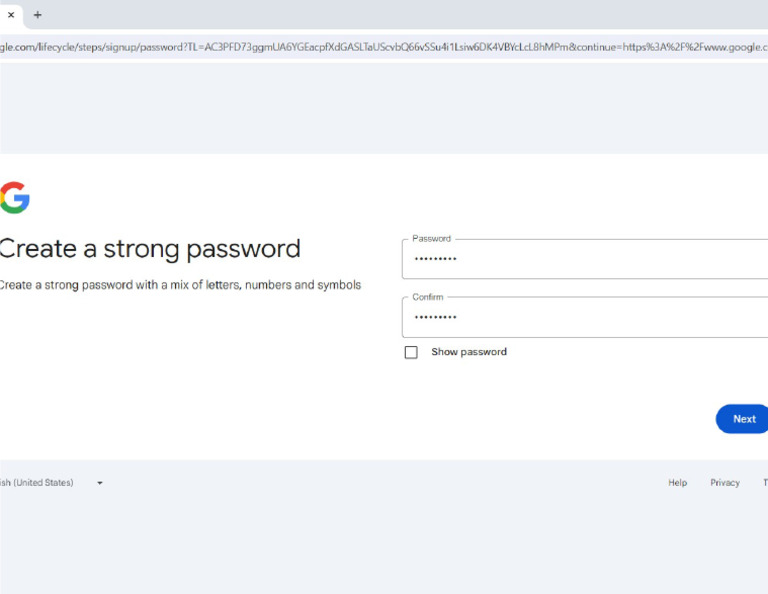Enable the Show password checkbox
768x594 pixels.
pos(411,352)
